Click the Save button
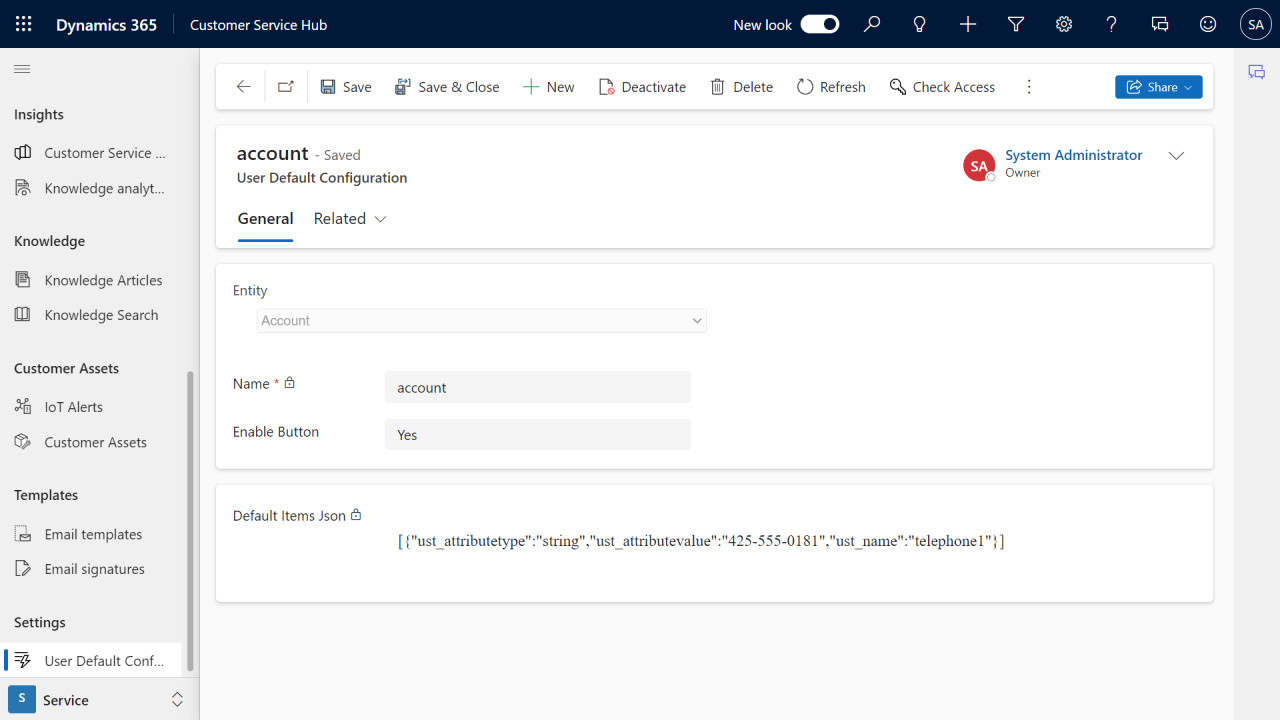 point(346,87)
